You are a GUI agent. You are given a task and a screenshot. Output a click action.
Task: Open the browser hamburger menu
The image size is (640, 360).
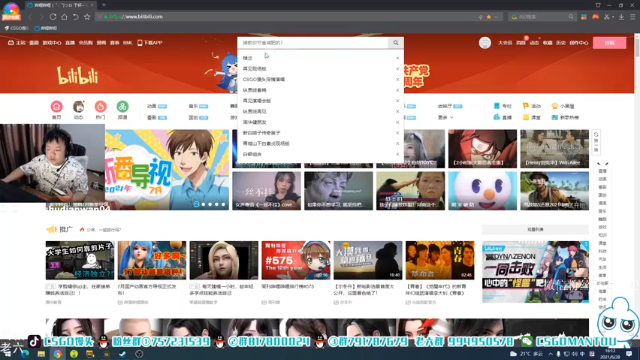point(632,17)
